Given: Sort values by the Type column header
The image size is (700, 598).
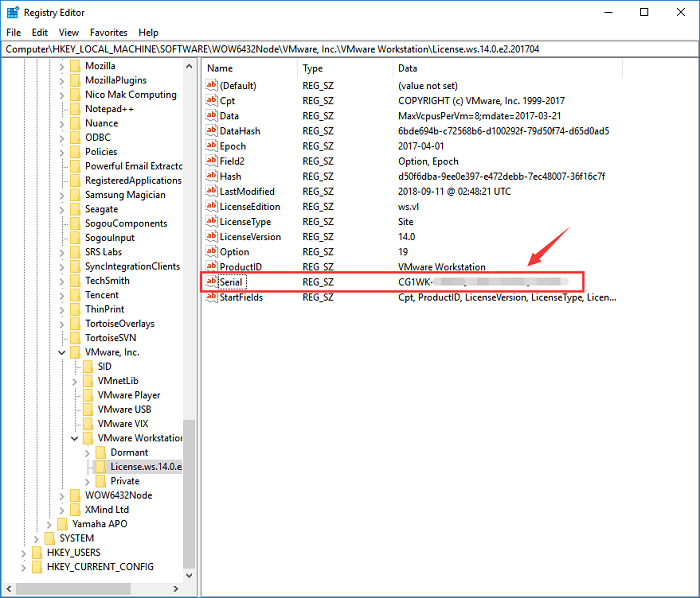Looking at the screenshot, I should point(345,68).
